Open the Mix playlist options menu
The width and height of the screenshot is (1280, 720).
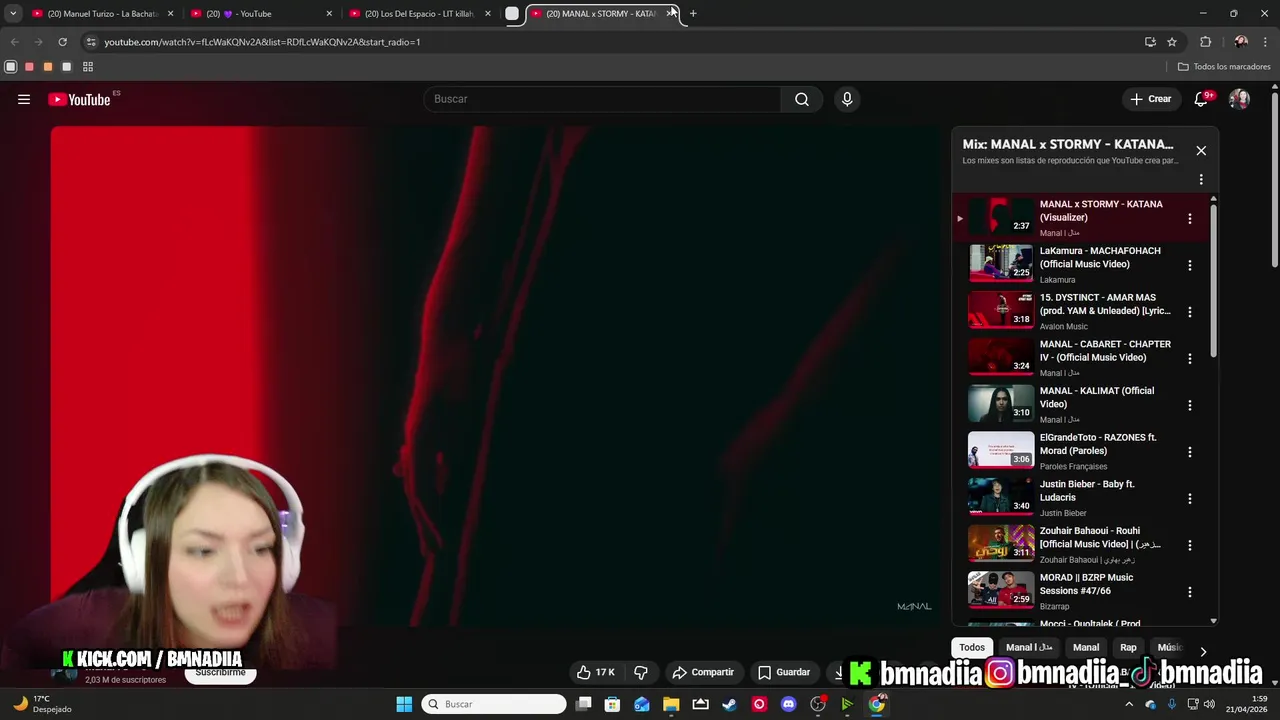click(x=1201, y=180)
